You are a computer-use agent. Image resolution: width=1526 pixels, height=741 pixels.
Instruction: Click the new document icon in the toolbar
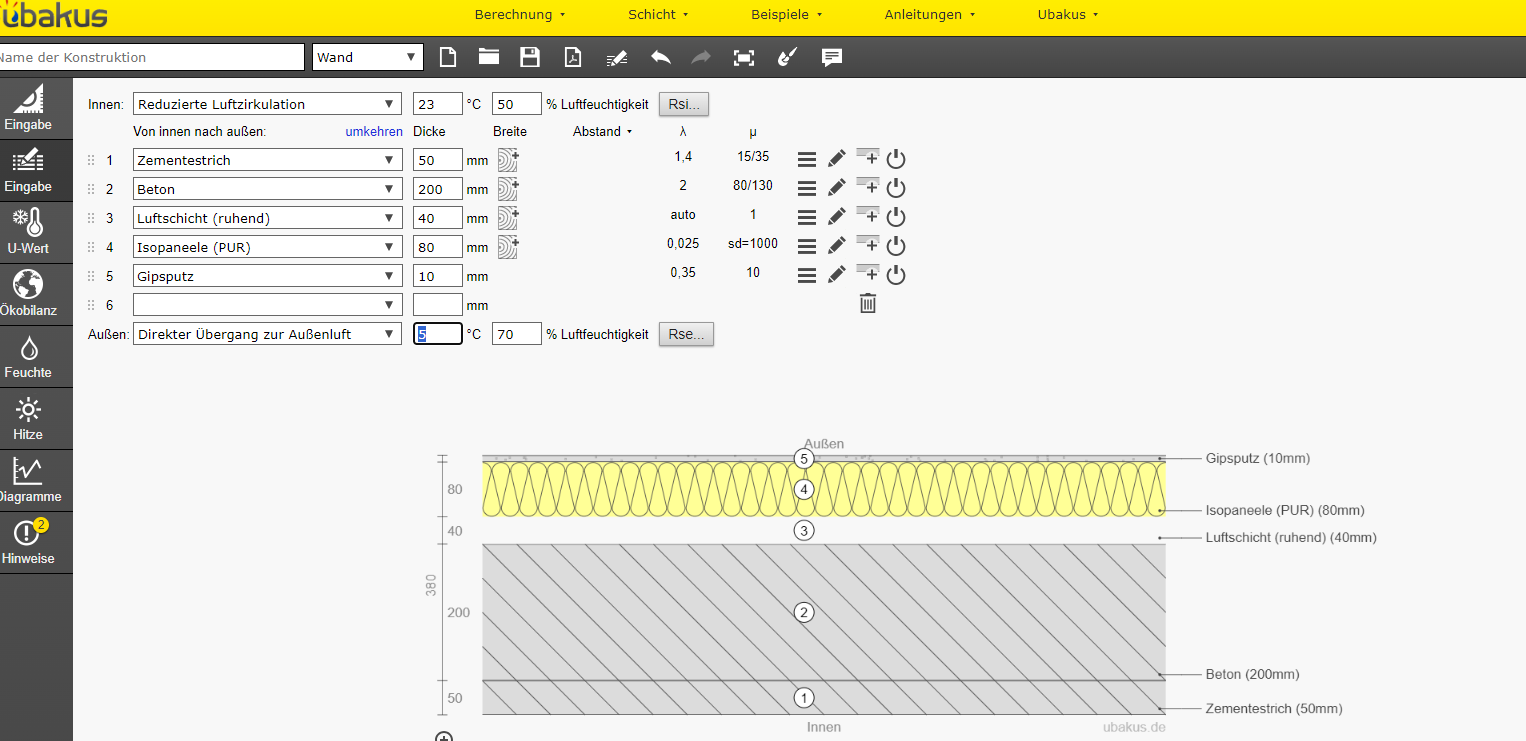coord(448,57)
